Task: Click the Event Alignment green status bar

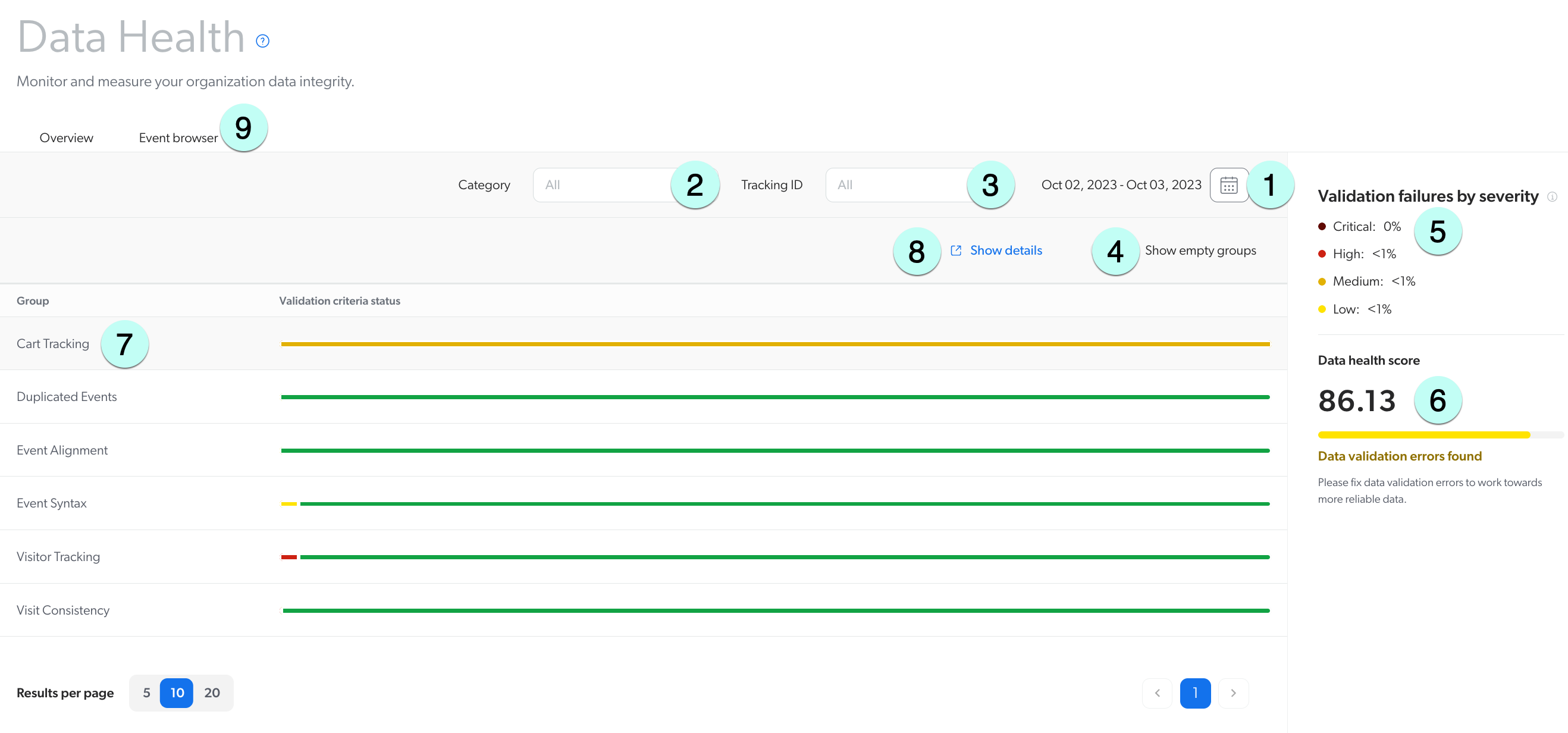Action: pyautogui.click(x=776, y=450)
